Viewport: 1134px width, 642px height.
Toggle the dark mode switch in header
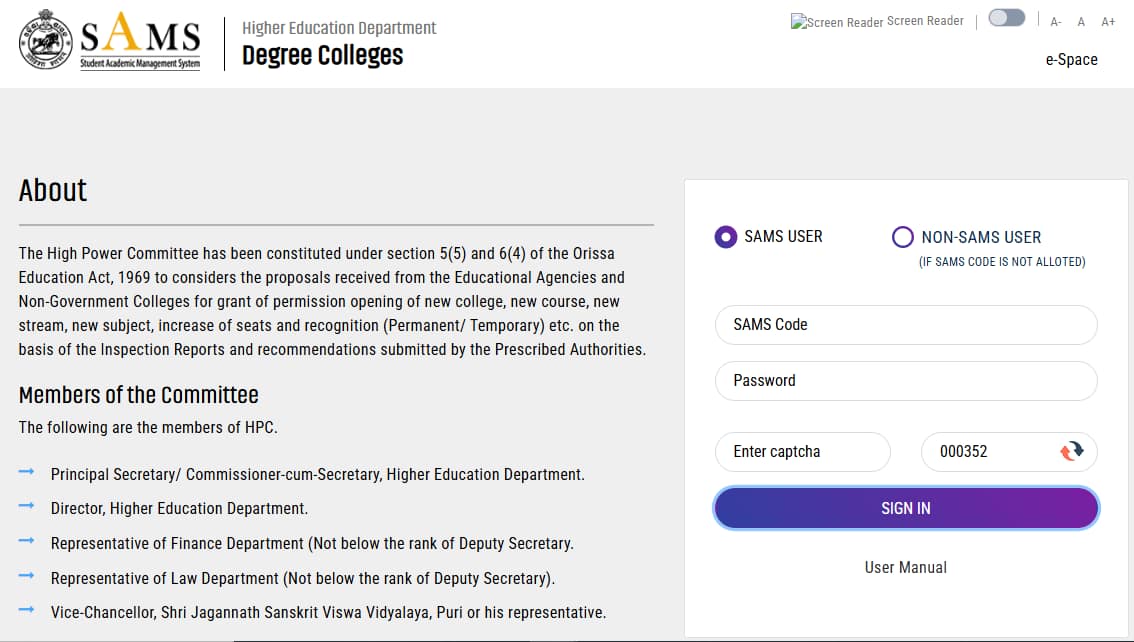pyautogui.click(x=1007, y=18)
